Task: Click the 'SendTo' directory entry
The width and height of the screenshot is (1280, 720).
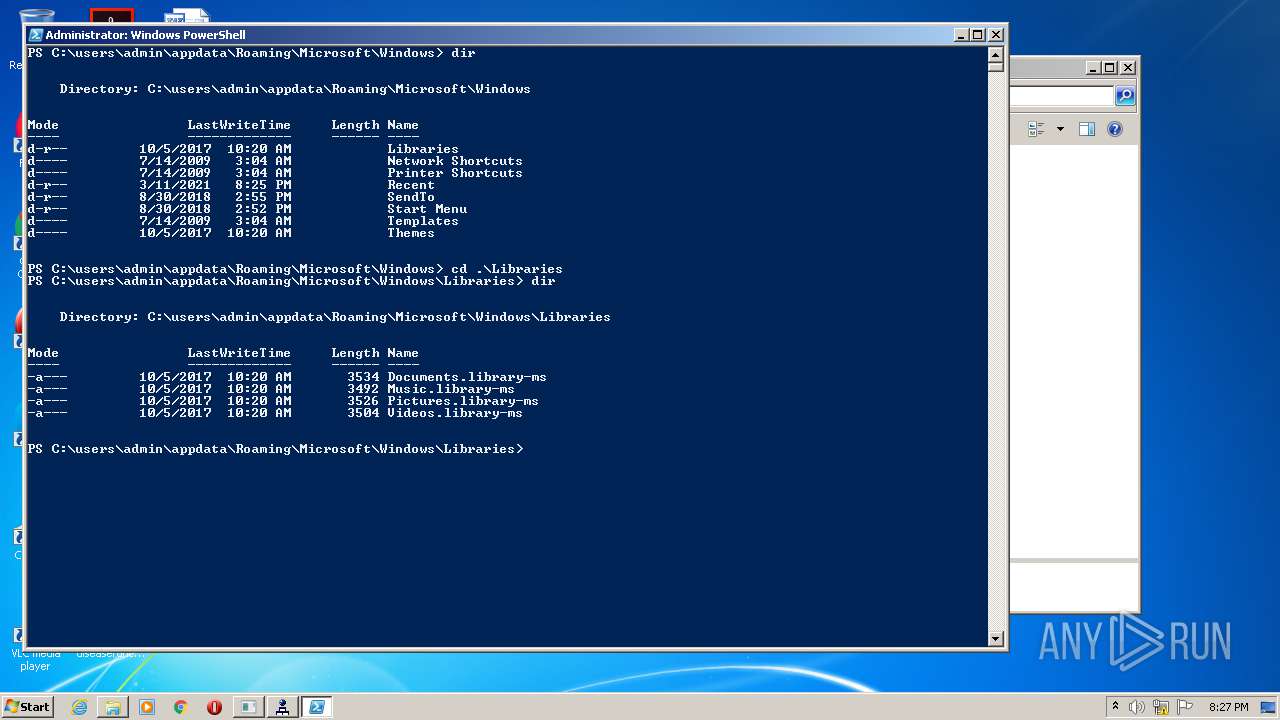Action: (x=411, y=197)
